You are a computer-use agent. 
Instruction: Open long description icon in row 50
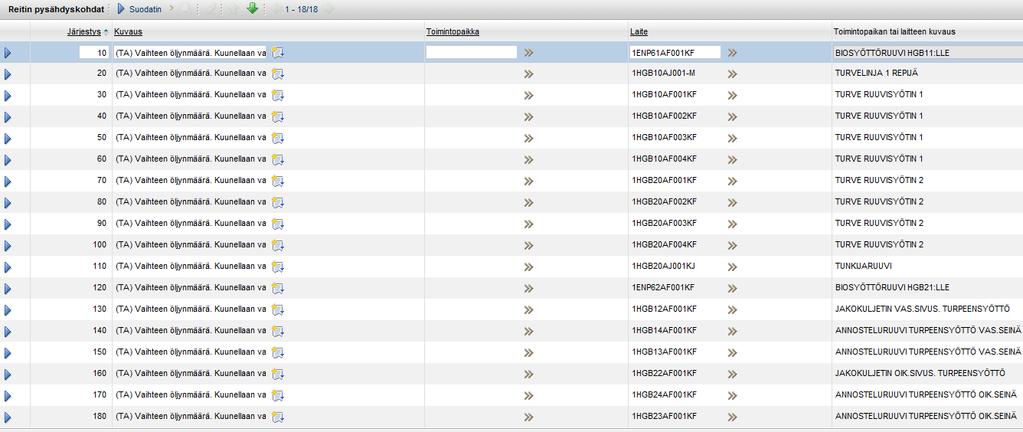pyautogui.click(x=278, y=138)
